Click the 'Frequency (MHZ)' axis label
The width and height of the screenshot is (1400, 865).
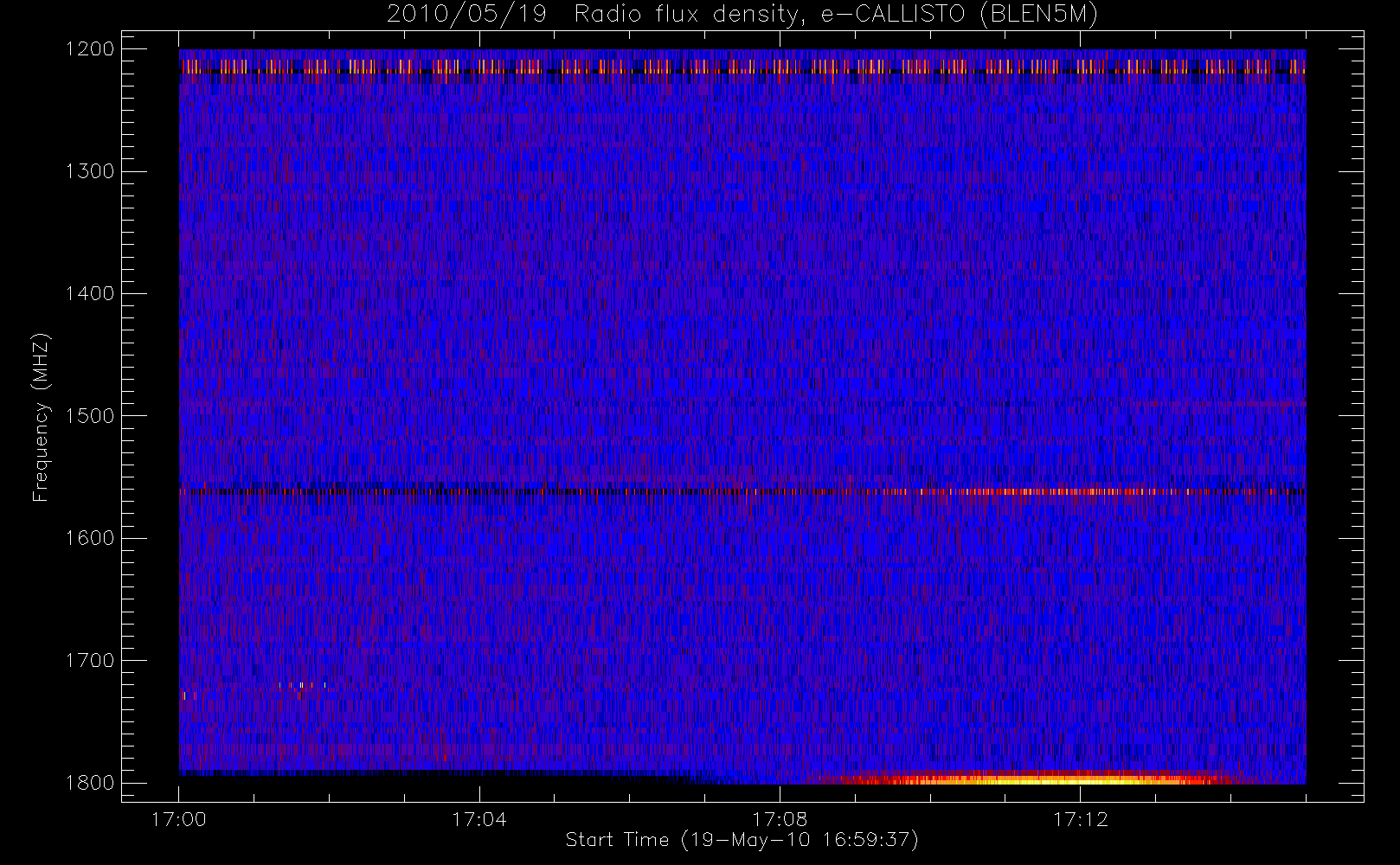(40, 417)
